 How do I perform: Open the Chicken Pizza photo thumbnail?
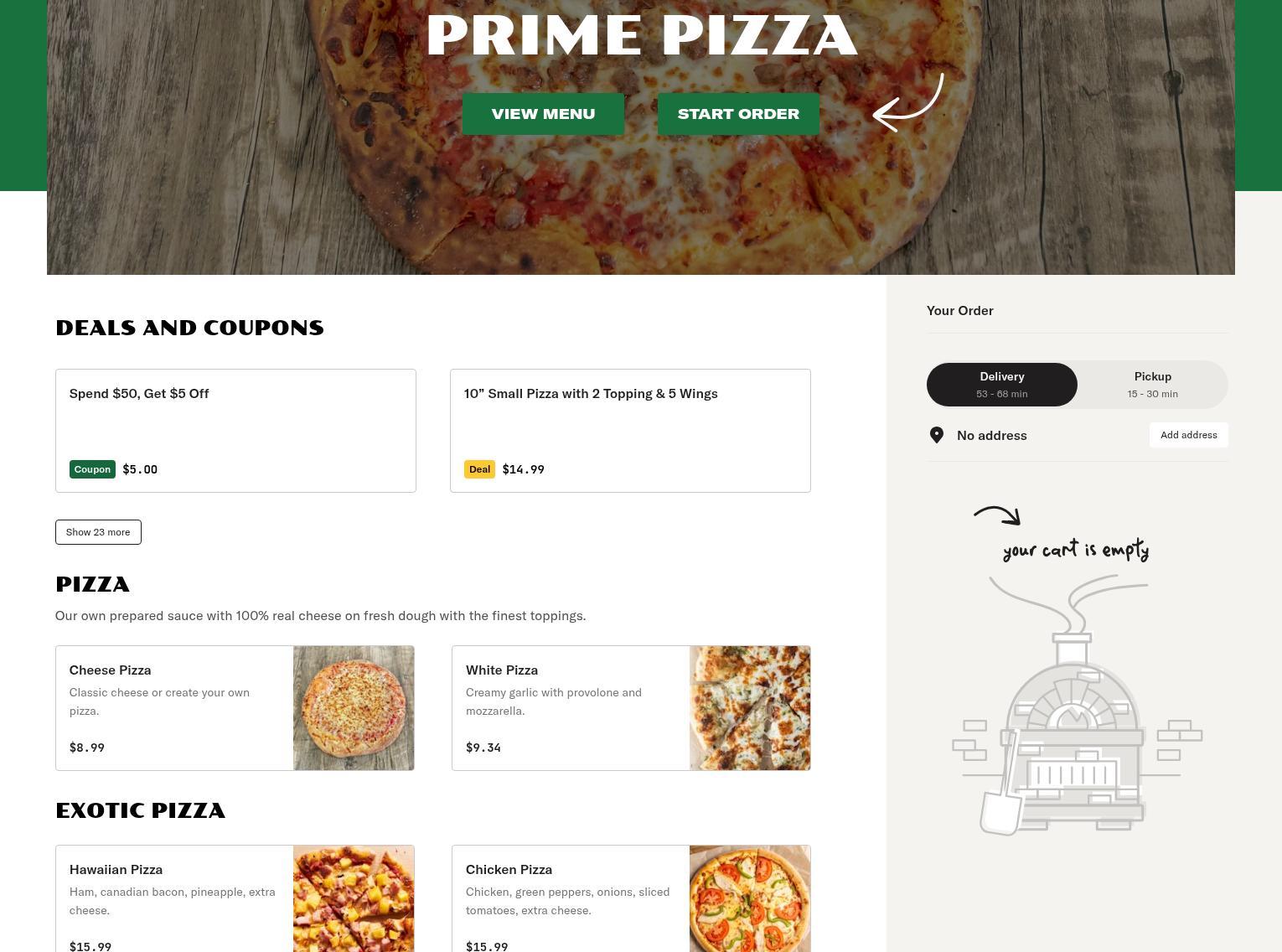(750, 899)
